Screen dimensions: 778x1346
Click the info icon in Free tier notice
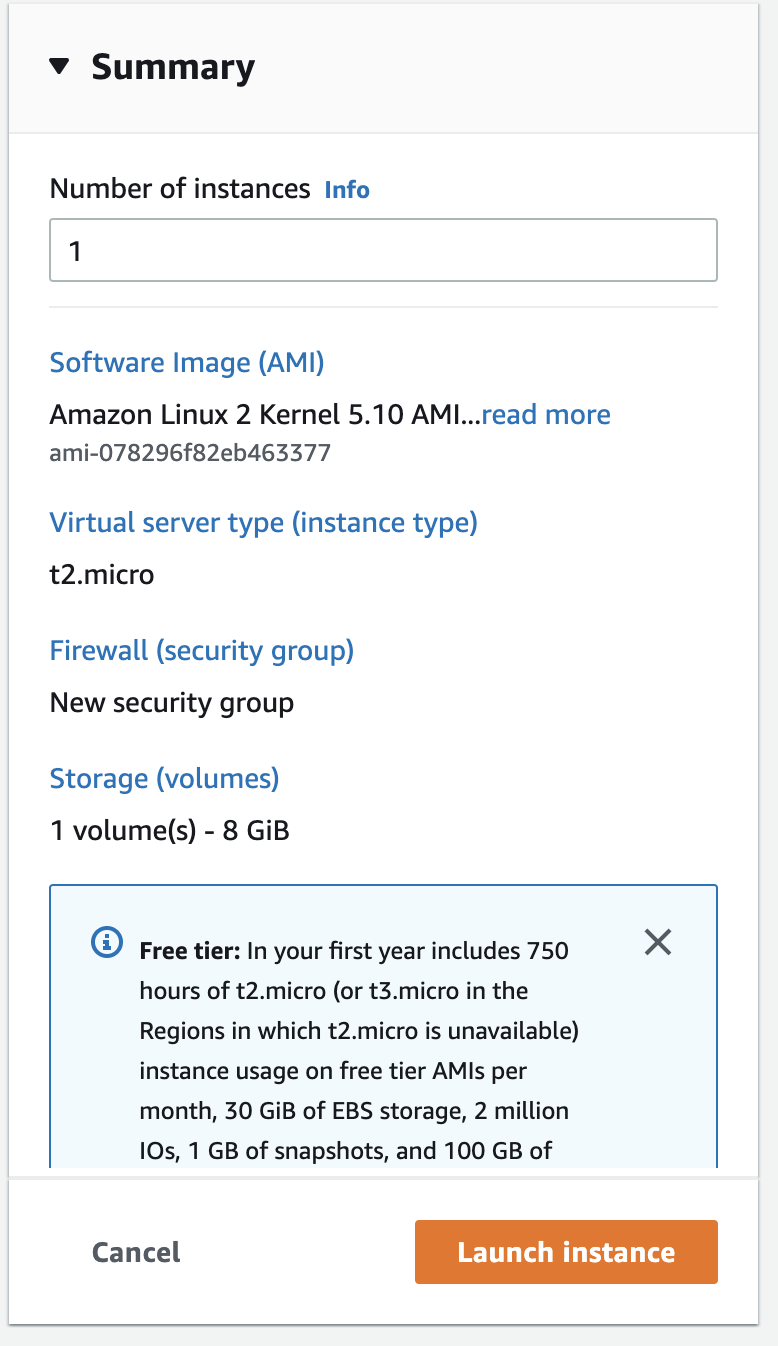point(107,942)
